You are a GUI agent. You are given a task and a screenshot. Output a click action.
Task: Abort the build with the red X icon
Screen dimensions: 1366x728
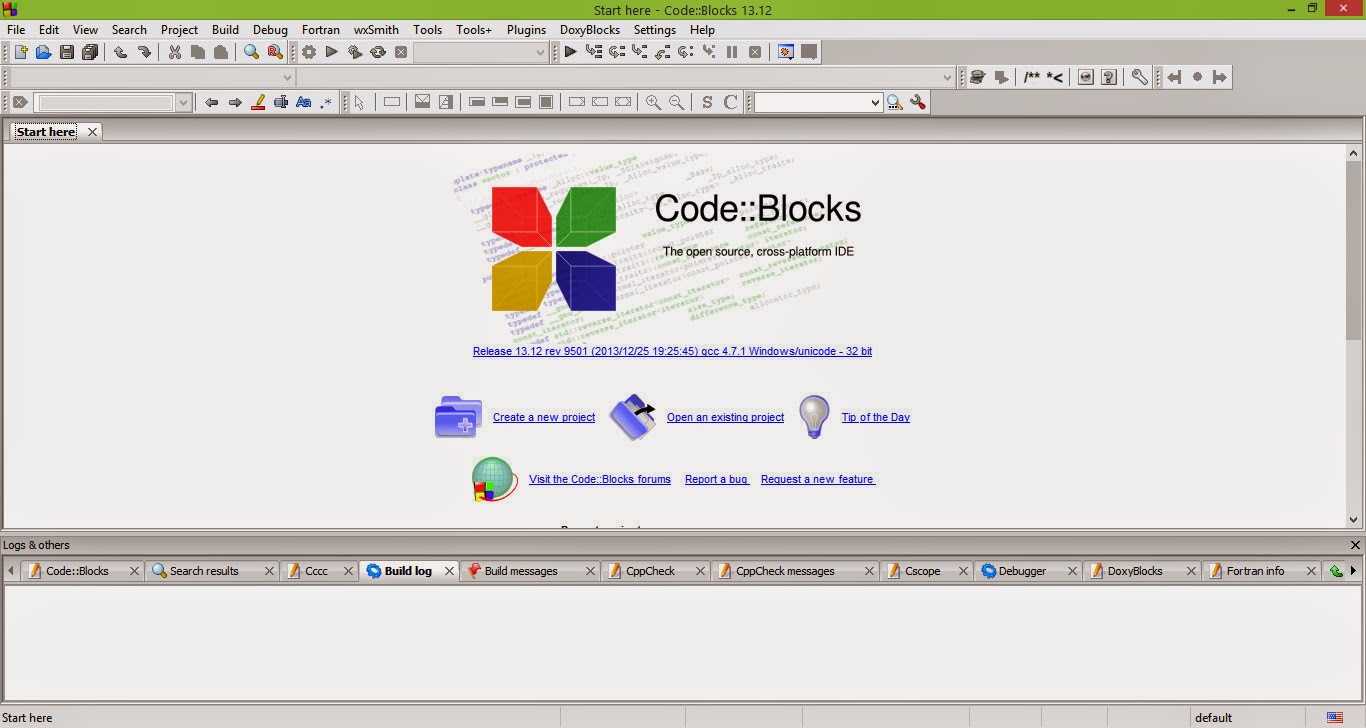(401, 52)
